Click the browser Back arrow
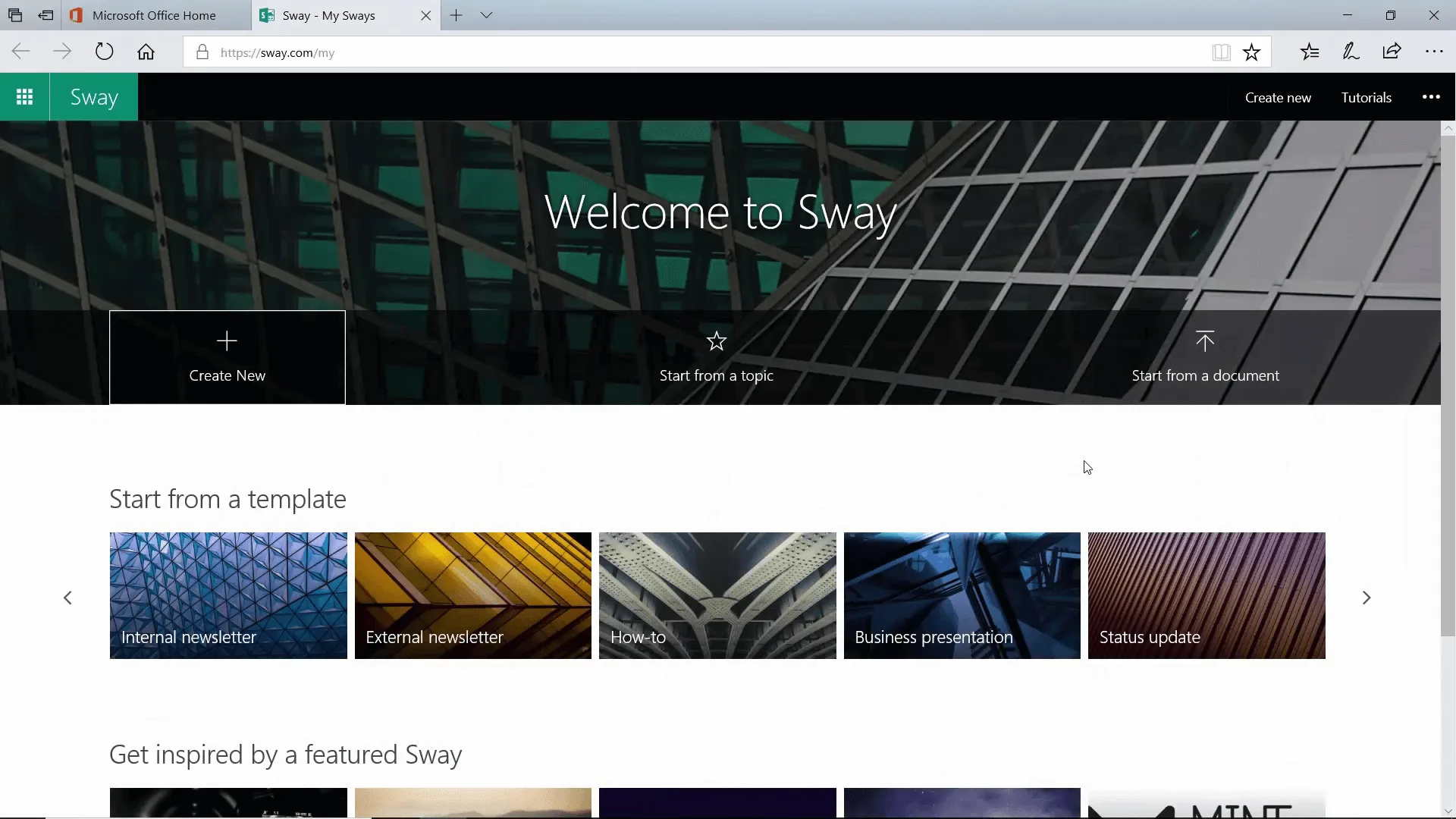This screenshot has width=1456, height=819. 21,52
